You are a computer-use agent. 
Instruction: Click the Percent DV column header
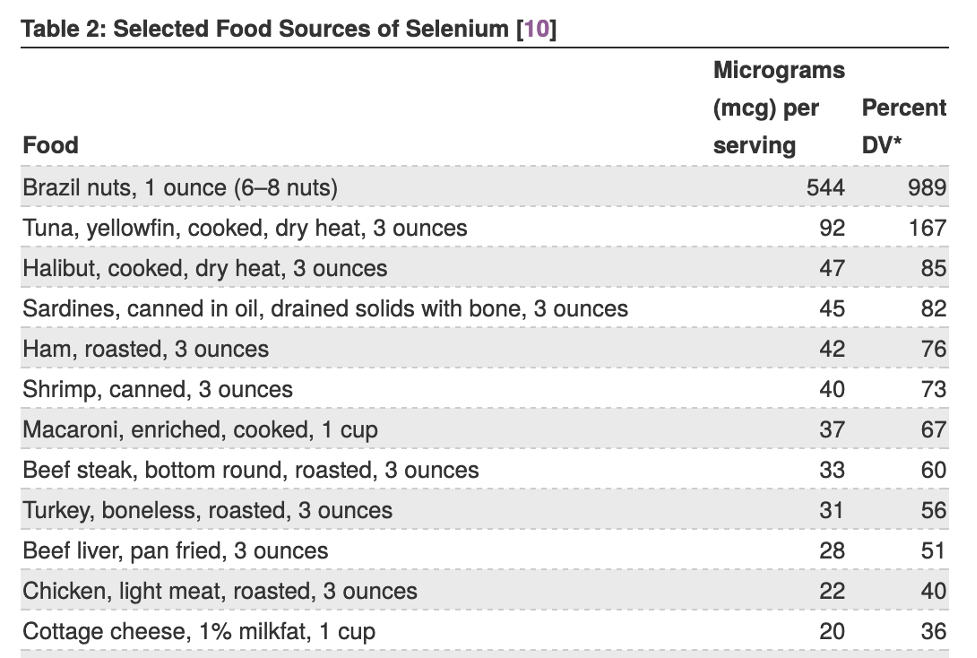point(904,126)
